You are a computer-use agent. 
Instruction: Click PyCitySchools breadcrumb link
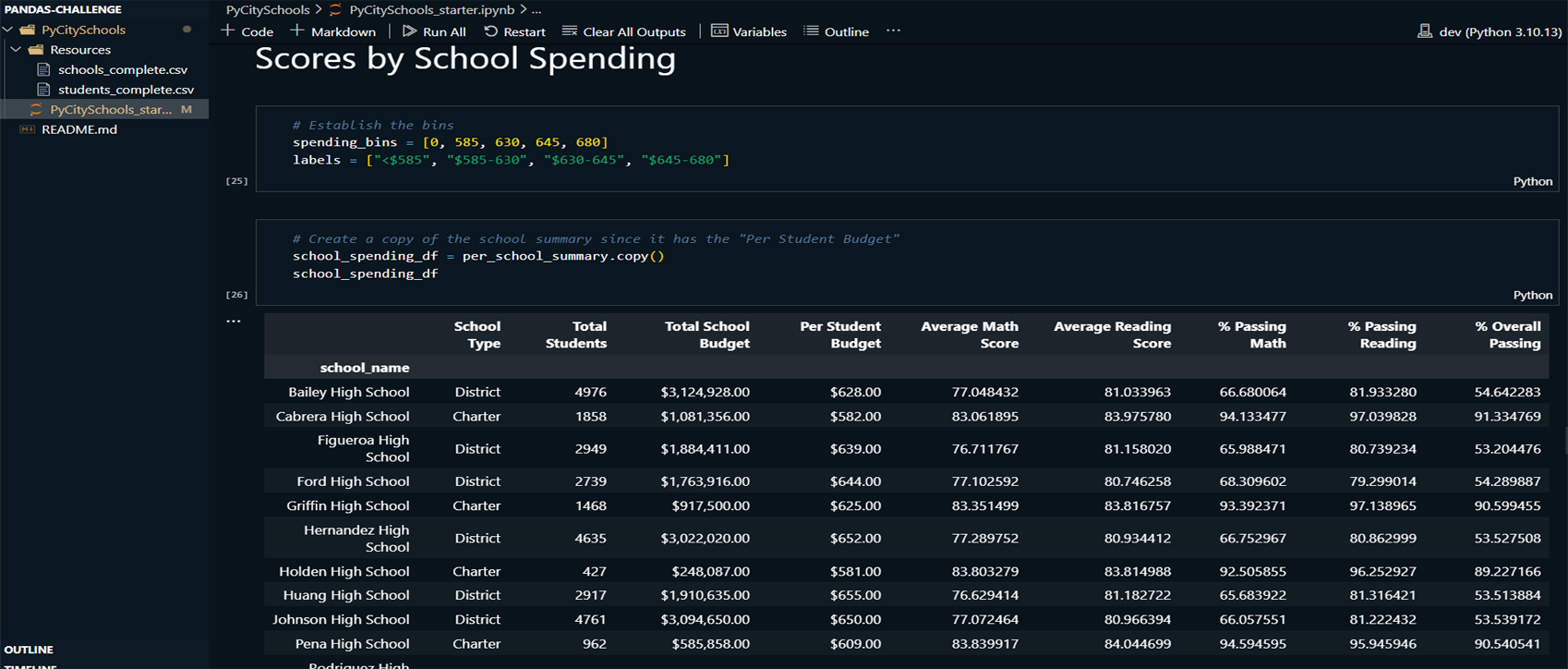(268, 9)
